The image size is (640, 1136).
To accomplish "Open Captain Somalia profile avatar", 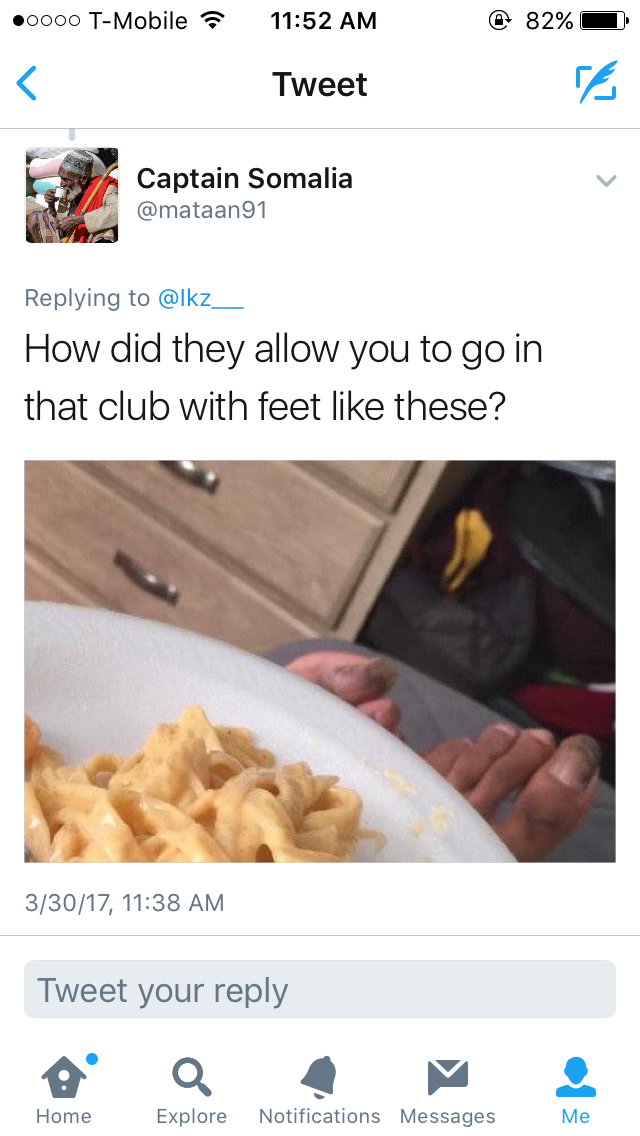I will point(72,195).
